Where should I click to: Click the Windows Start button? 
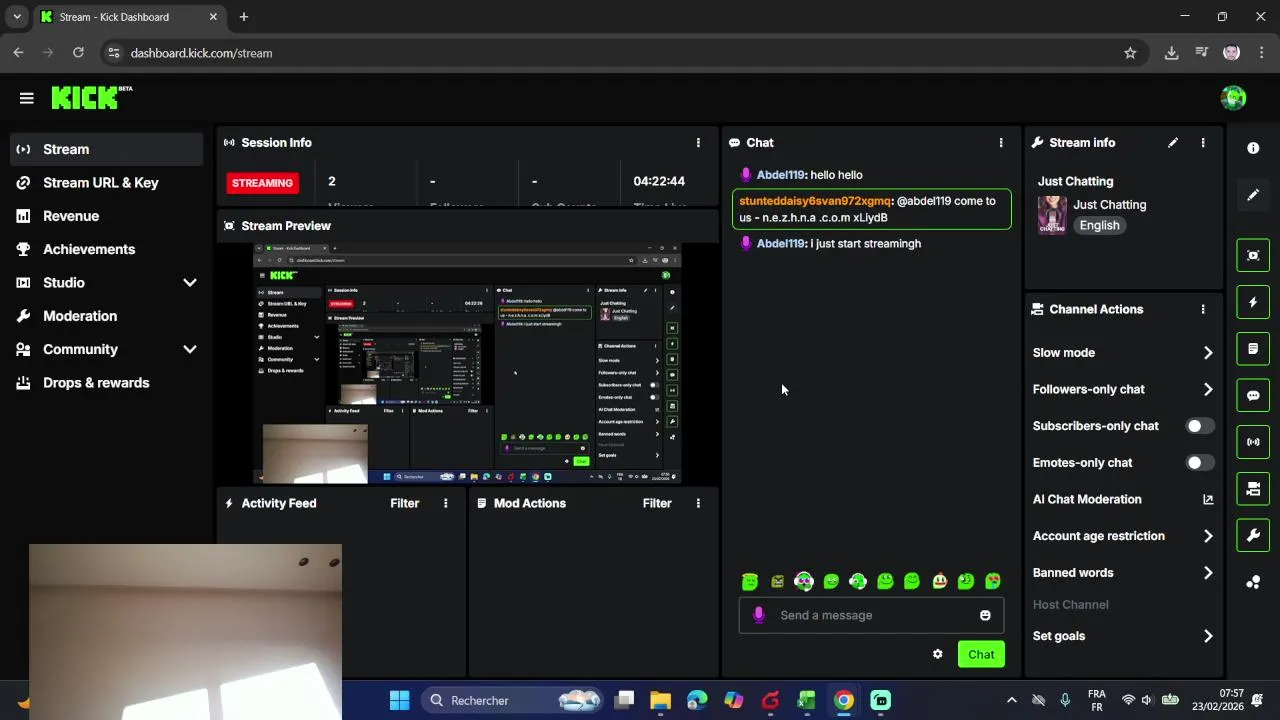[x=399, y=700]
